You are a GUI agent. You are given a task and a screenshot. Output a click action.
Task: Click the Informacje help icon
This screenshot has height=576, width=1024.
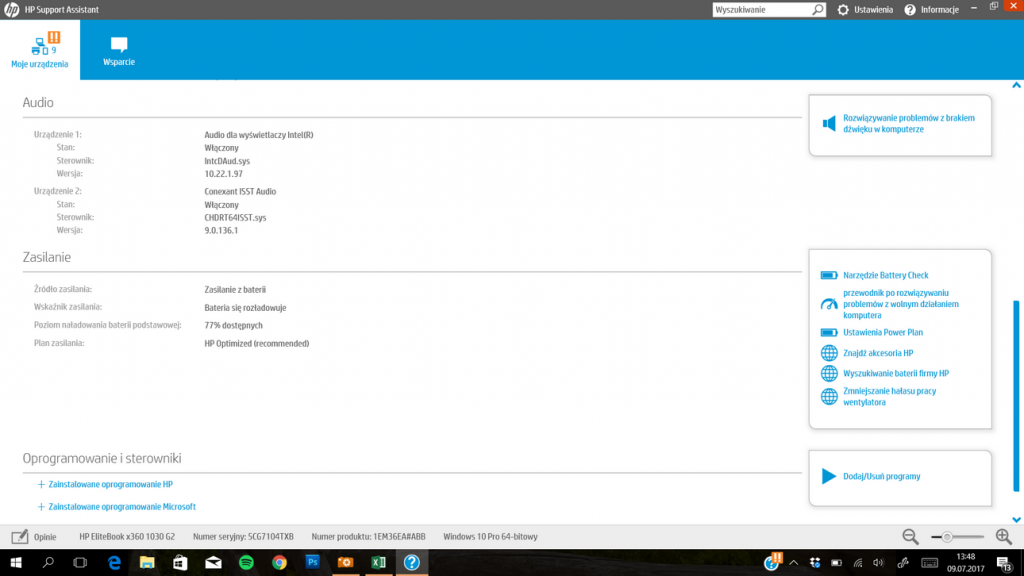pos(910,9)
